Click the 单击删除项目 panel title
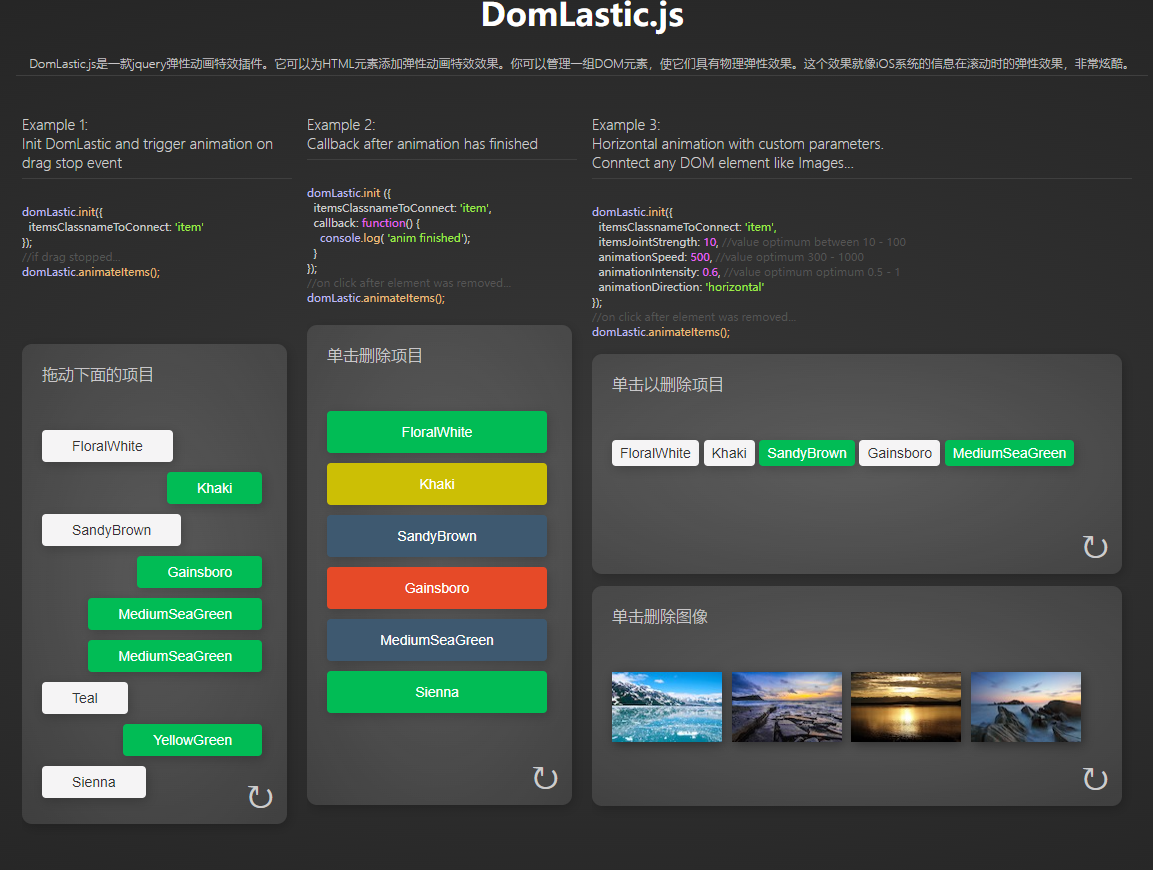The image size is (1153, 870). point(375,356)
